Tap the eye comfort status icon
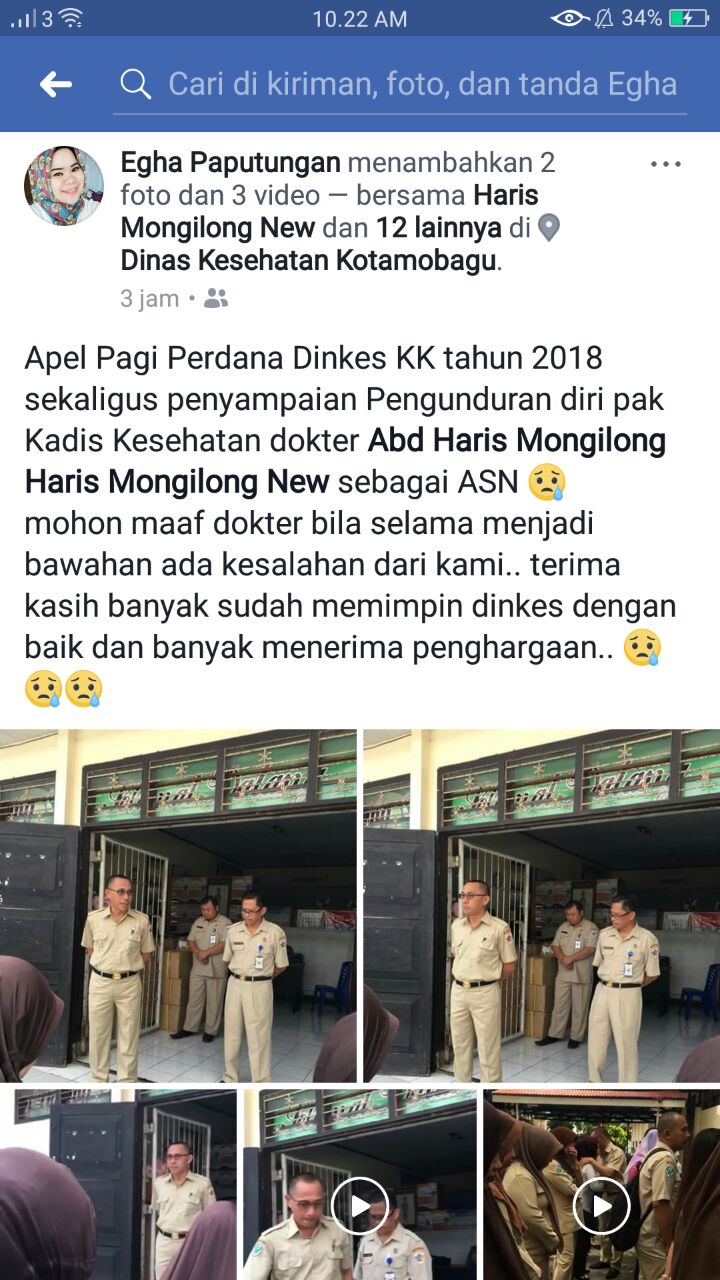720x1280 pixels. coord(569,18)
